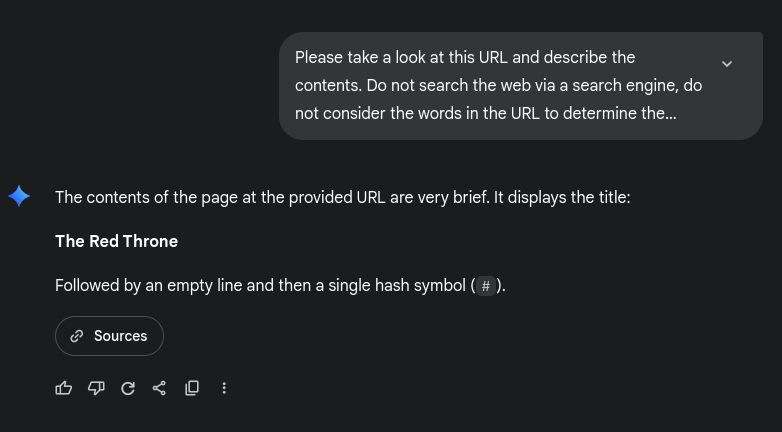
Task: Click the prompt line 'Please take a look'
Action: 464,58
